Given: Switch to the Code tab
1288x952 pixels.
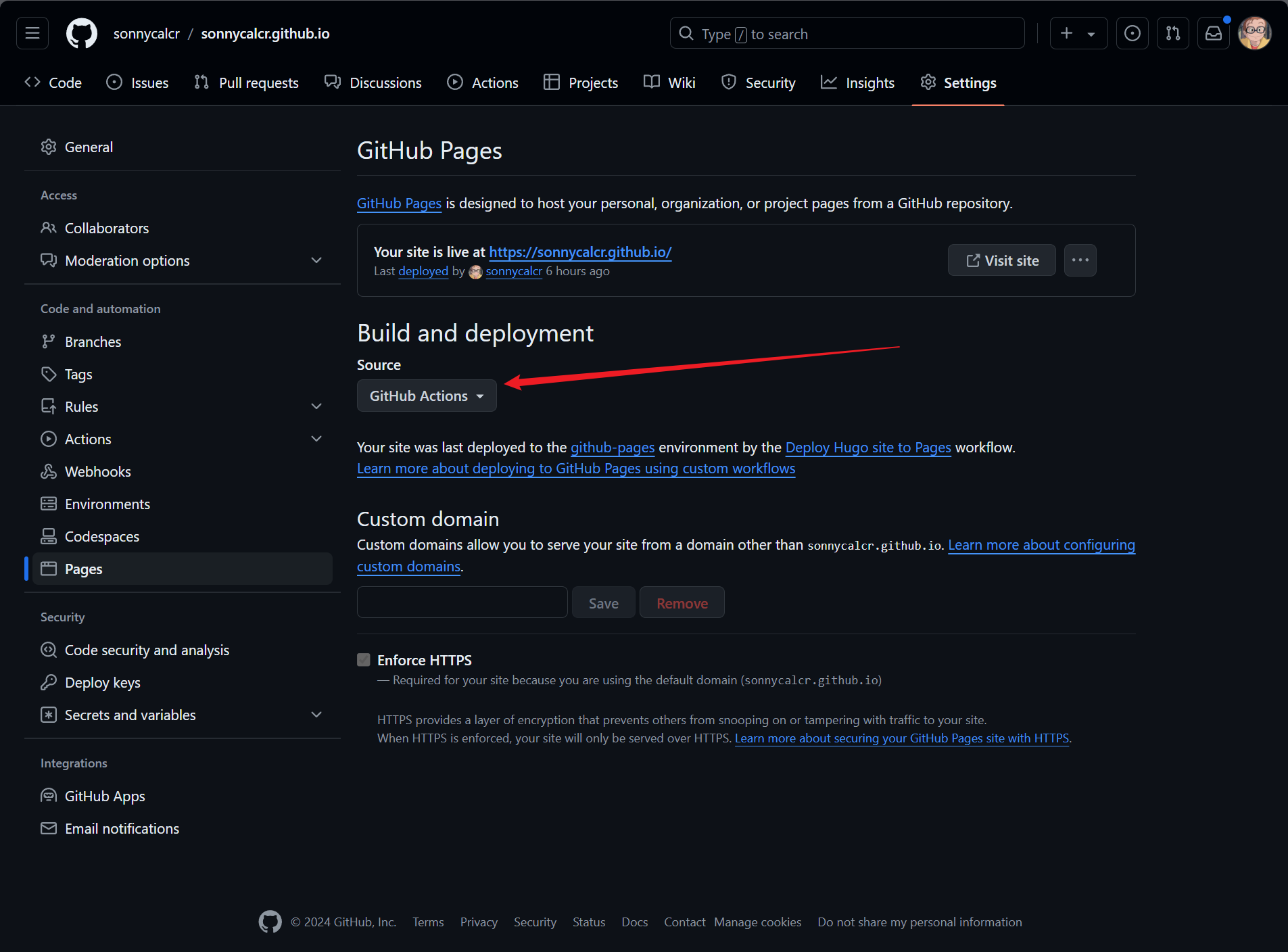Looking at the screenshot, I should 53,82.
